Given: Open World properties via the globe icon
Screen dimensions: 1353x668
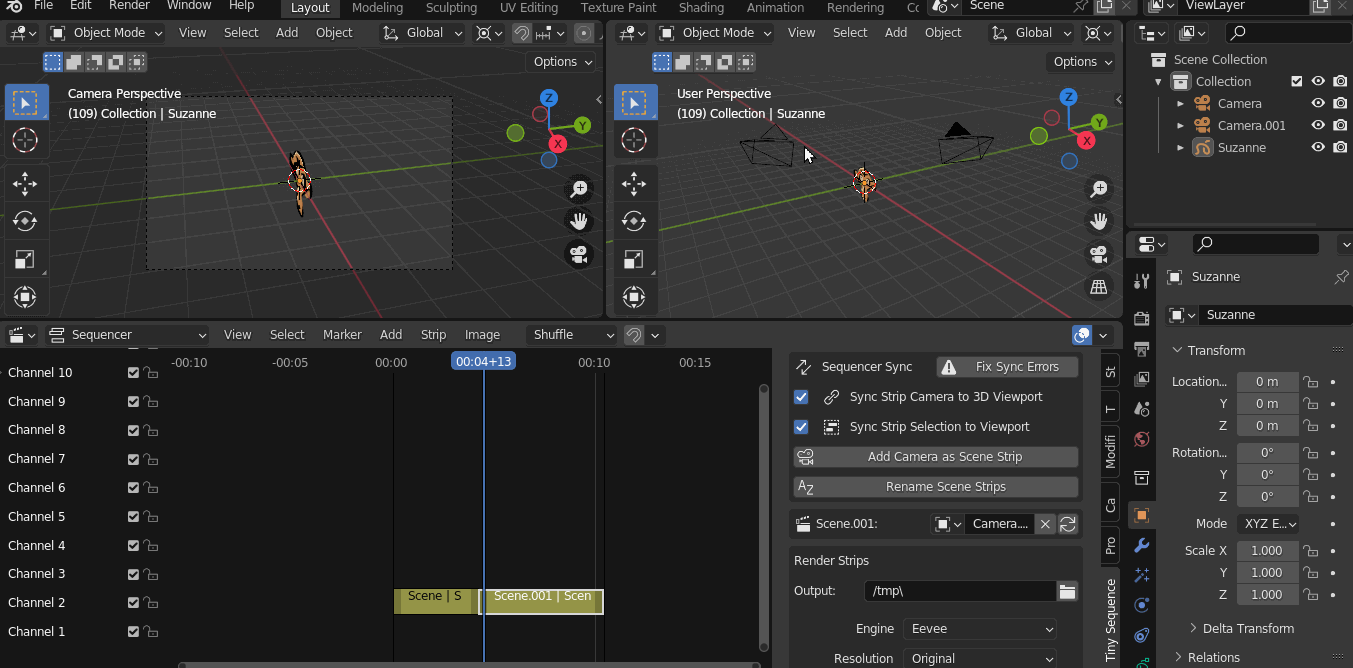Looking at the screenshot, I should click(x=1141, y=439).
